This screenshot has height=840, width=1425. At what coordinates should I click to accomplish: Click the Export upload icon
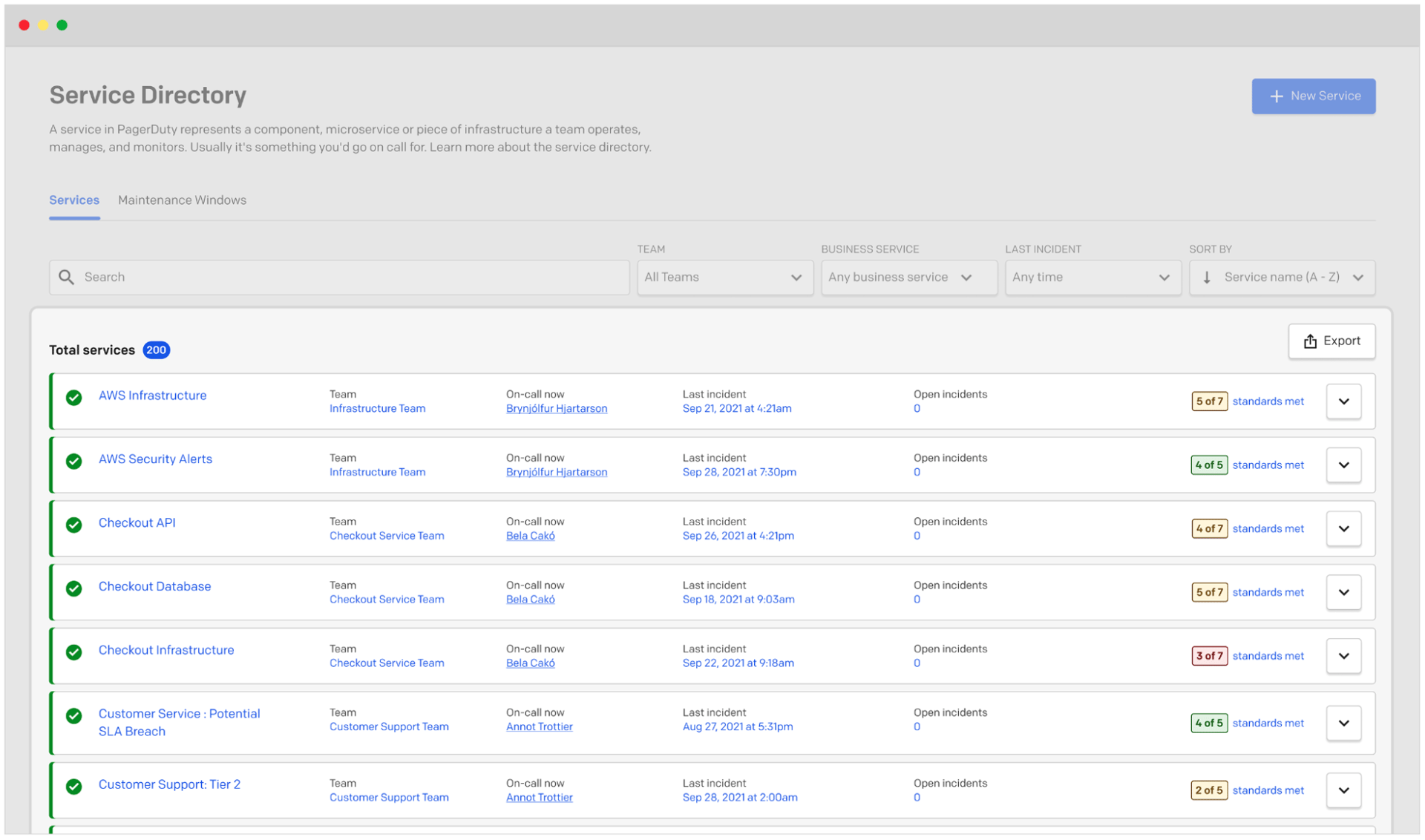(1311, 341)
